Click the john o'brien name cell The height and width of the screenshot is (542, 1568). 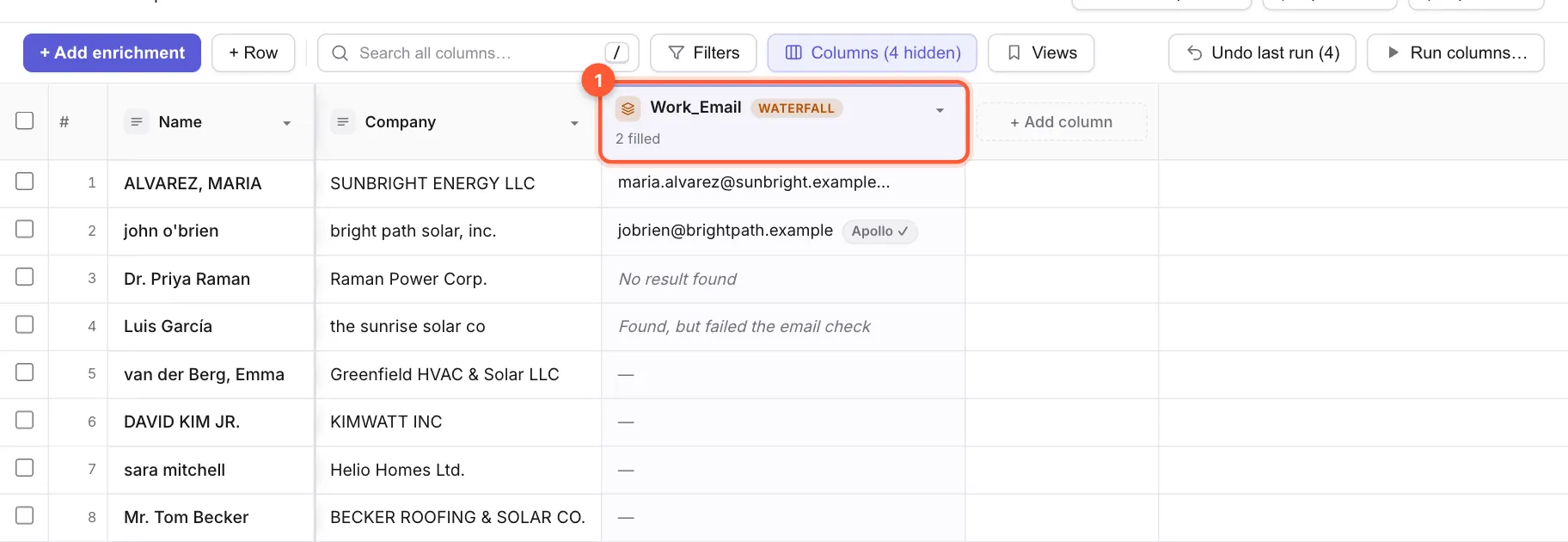(x=211, y=231)
